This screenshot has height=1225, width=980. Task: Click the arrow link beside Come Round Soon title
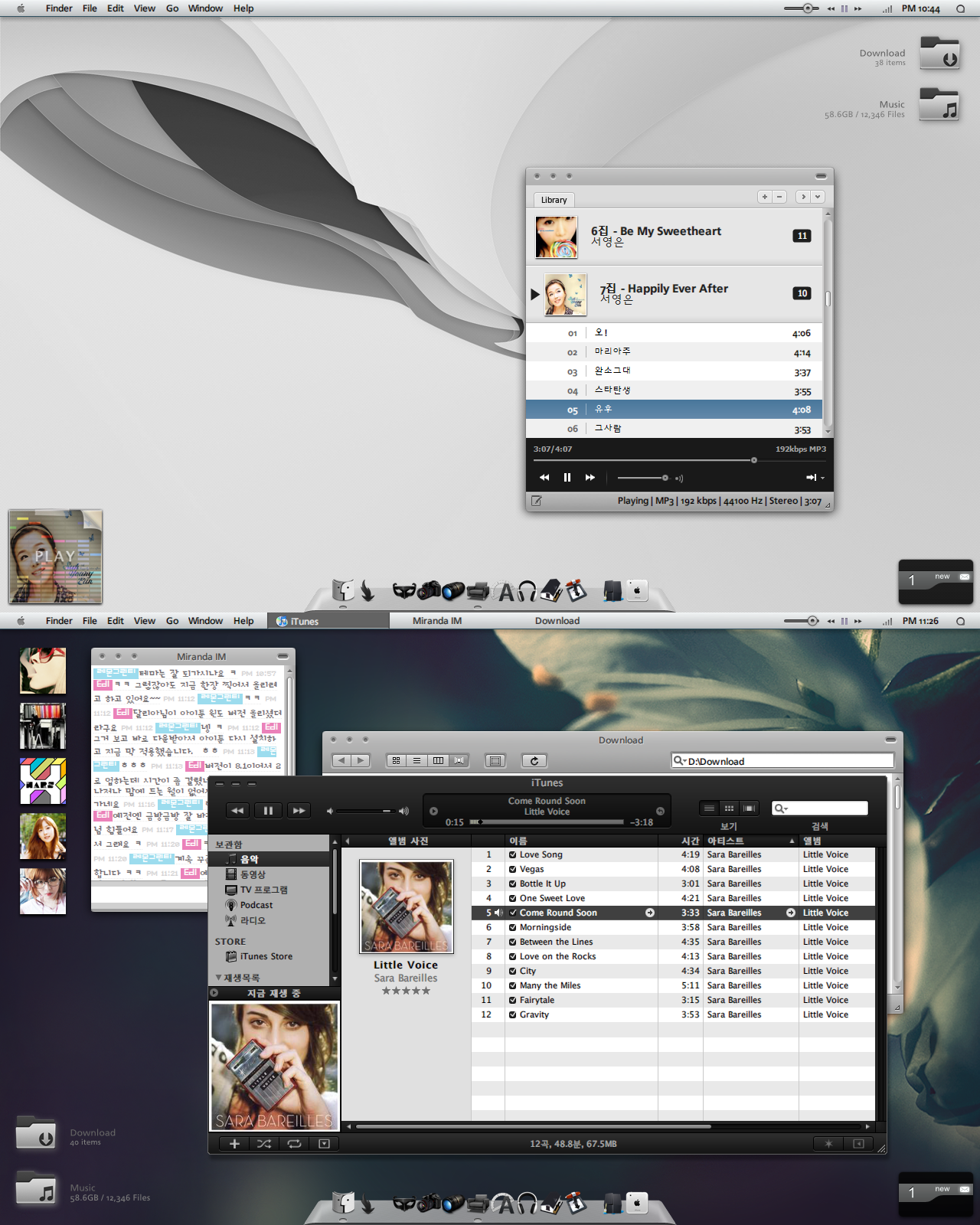650,913
